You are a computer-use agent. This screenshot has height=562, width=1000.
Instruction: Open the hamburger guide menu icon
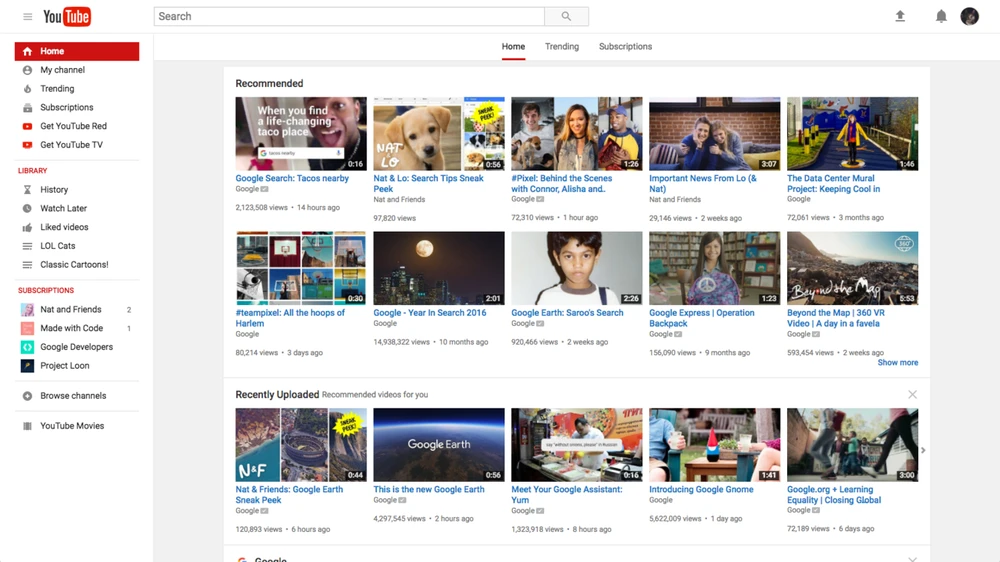[27, 17]
